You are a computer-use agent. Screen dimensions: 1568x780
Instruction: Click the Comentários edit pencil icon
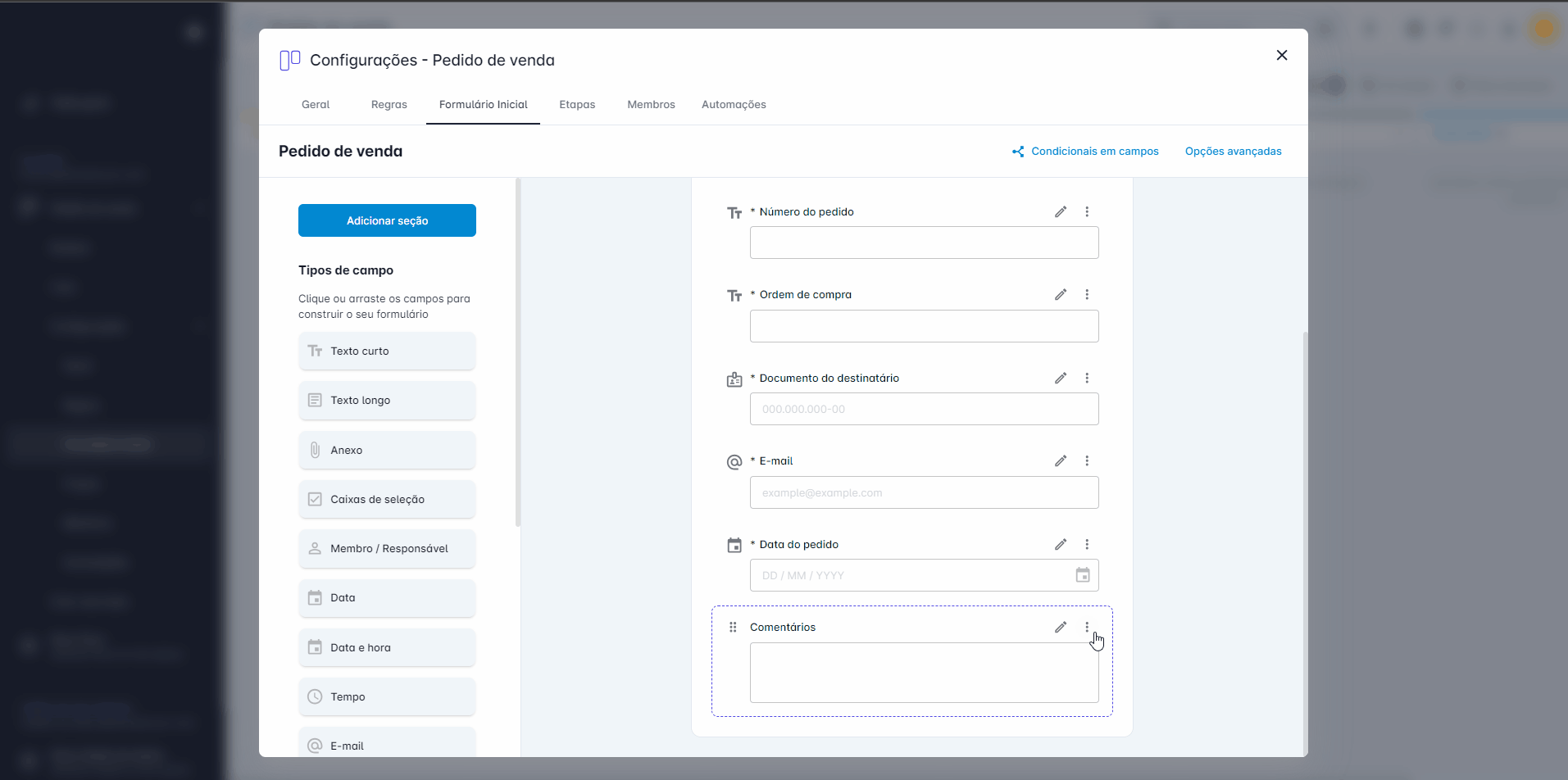1060,628
